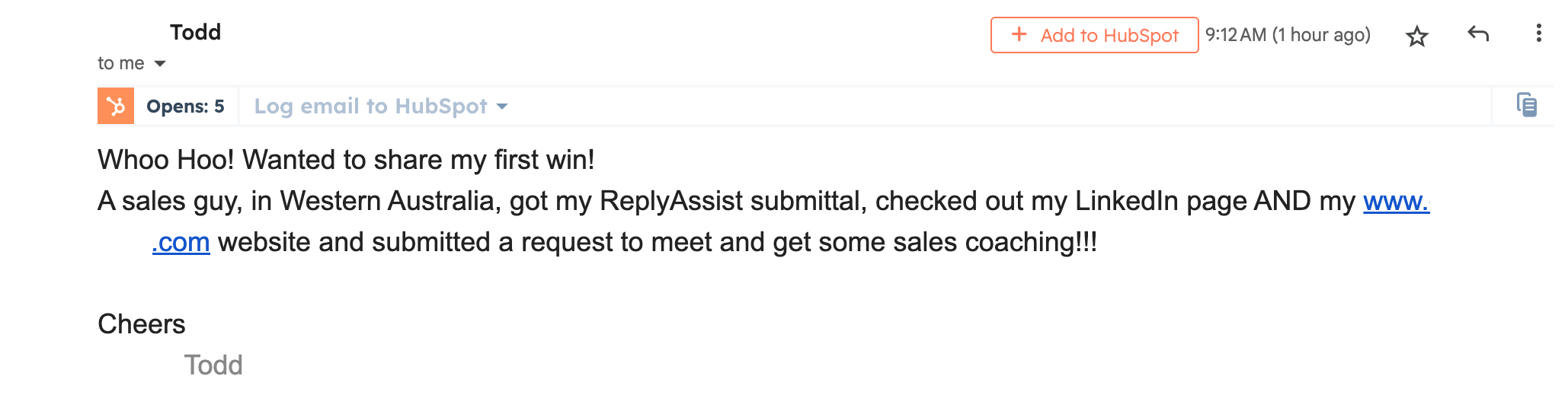Click the plus icon beside Add to HubSpot
The width and height of the screenshot is (1568, 395).
1019,34
